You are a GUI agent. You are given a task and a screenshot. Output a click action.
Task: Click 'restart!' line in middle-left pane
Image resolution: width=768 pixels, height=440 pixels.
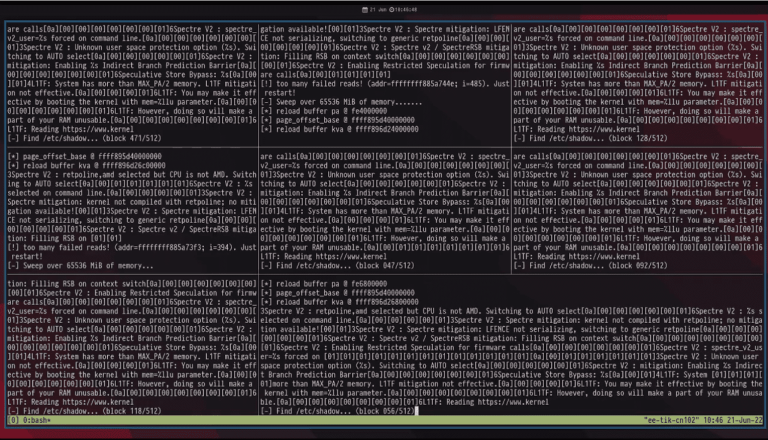pyautogui.click(x=27, y=256)
